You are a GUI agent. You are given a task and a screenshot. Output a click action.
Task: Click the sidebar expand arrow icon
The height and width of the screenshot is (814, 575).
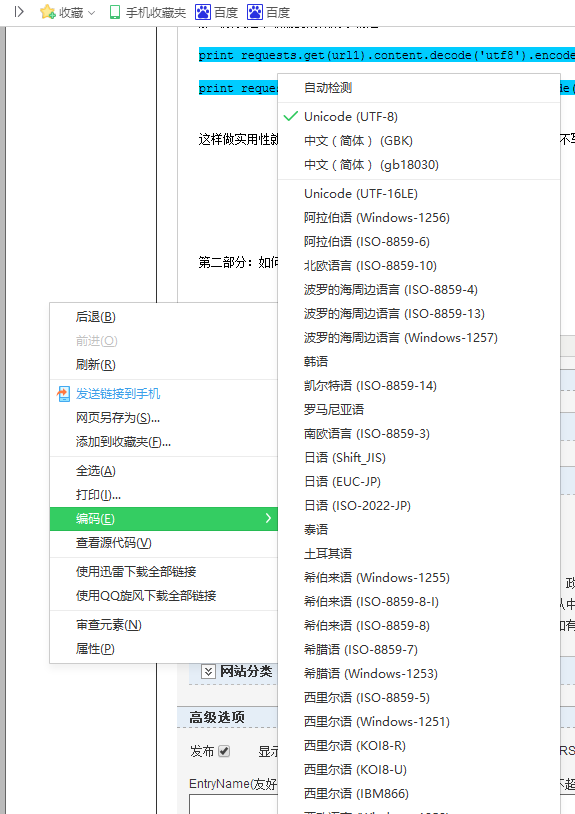[x=19, y=11]
